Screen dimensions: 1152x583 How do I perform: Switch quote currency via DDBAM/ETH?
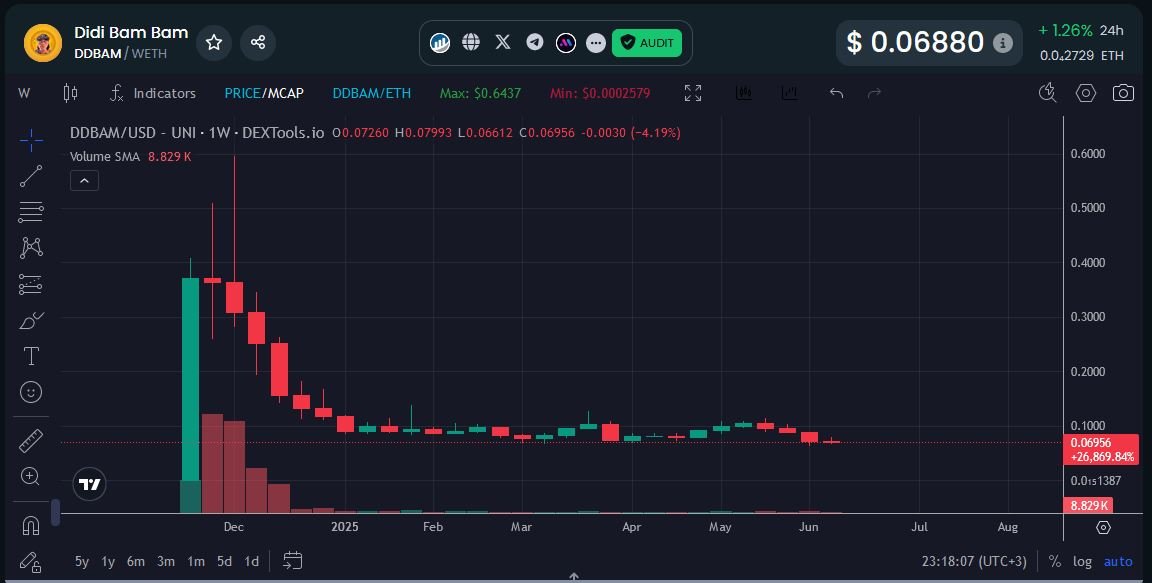click(371, 93)
